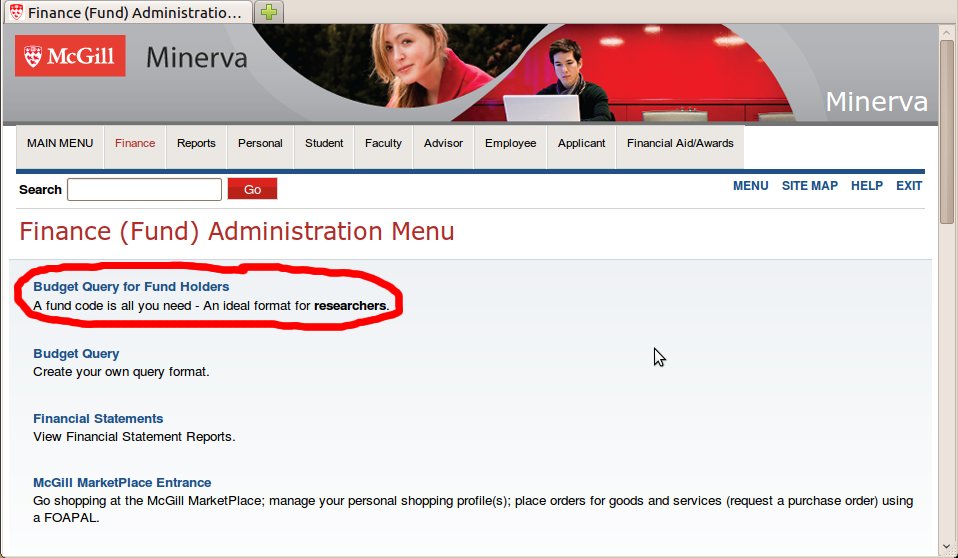This screenshot has height=558, width=958.
Task: Open a new tab with the green plus icon
Action: pos(269,12)
